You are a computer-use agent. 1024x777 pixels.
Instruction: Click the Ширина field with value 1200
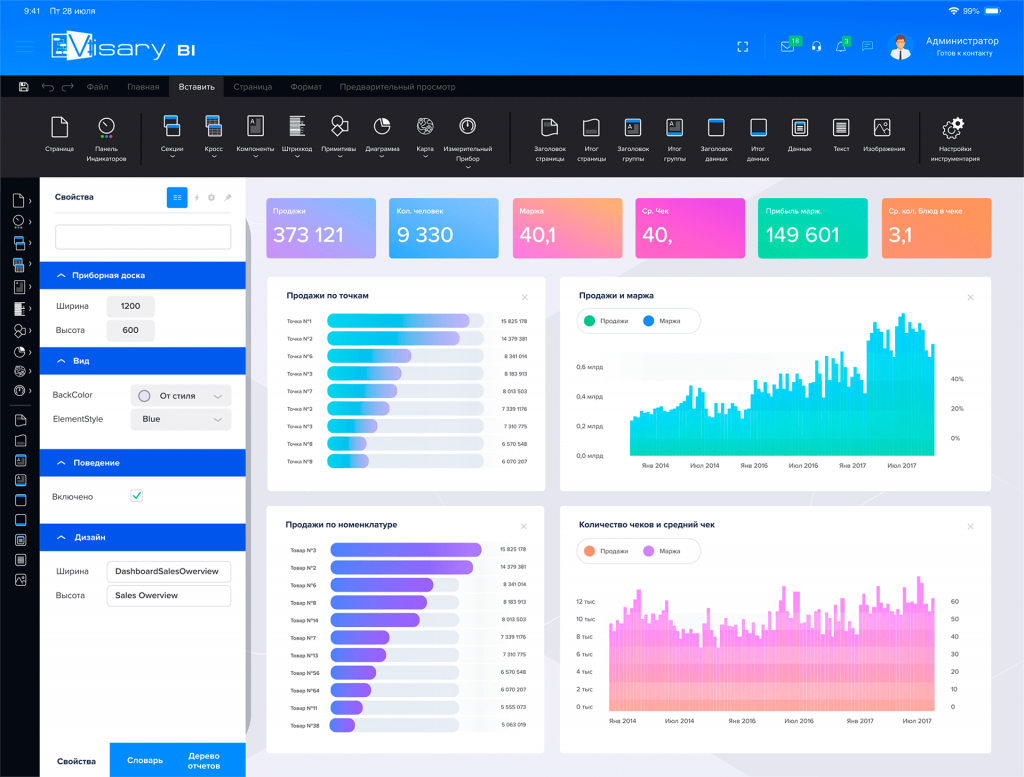pos(131,306)
